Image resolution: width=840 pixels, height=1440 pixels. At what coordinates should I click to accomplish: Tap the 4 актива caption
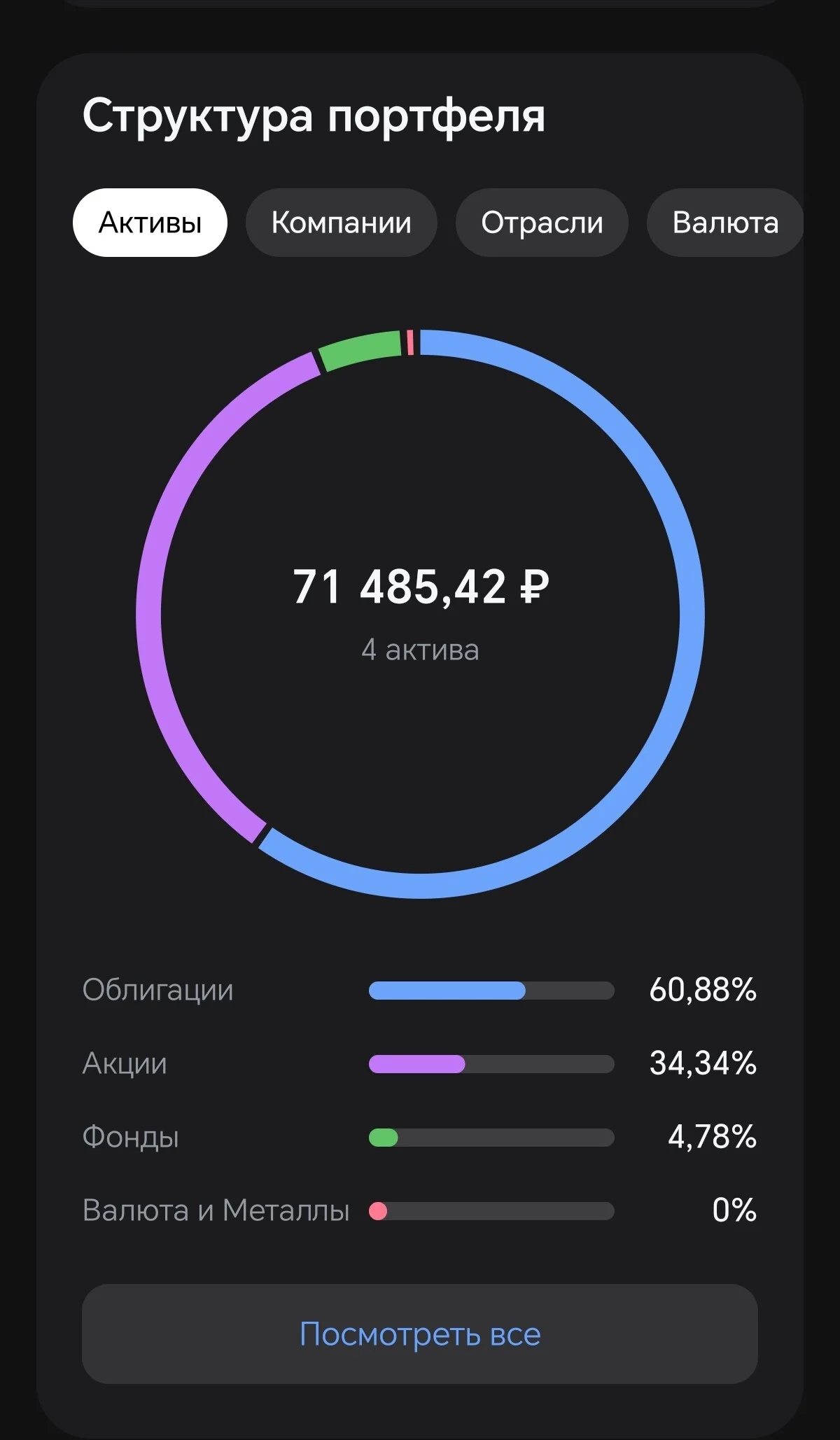(420, 650)
